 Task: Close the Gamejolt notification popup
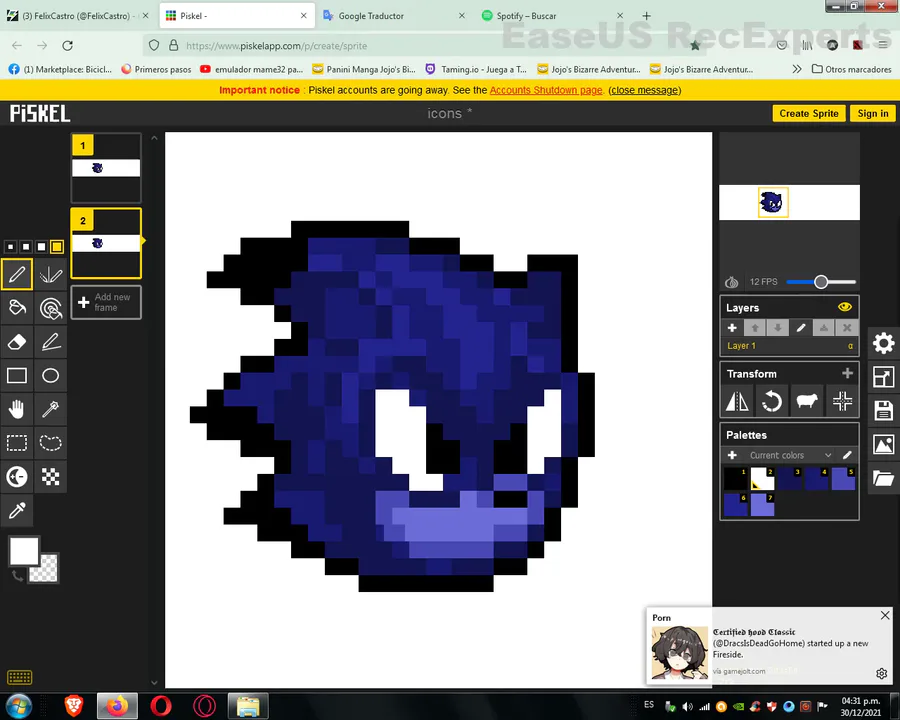[x=885, y=615]
